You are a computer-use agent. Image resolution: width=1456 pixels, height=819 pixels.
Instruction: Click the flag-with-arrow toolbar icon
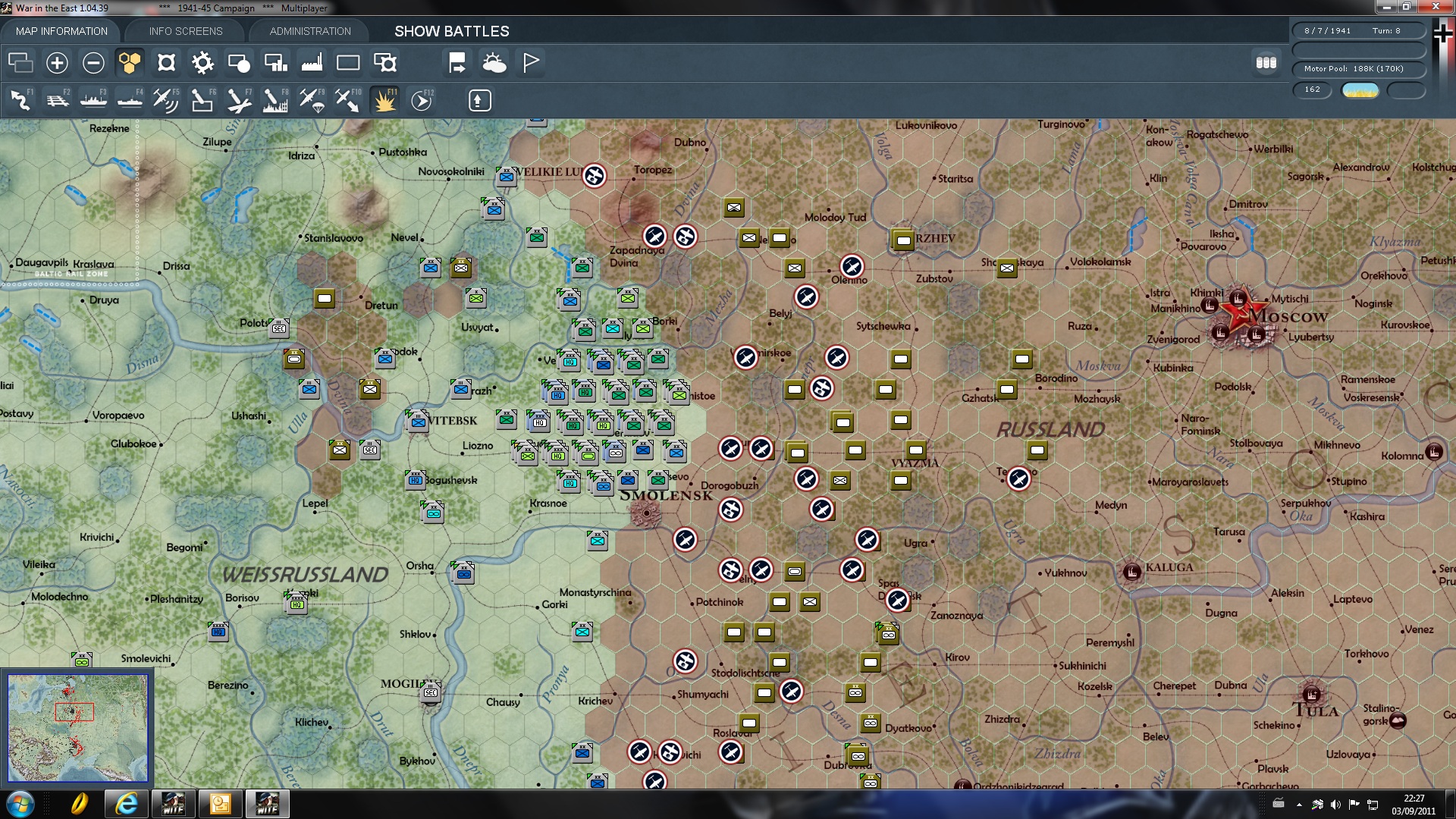tap(457, 62)
